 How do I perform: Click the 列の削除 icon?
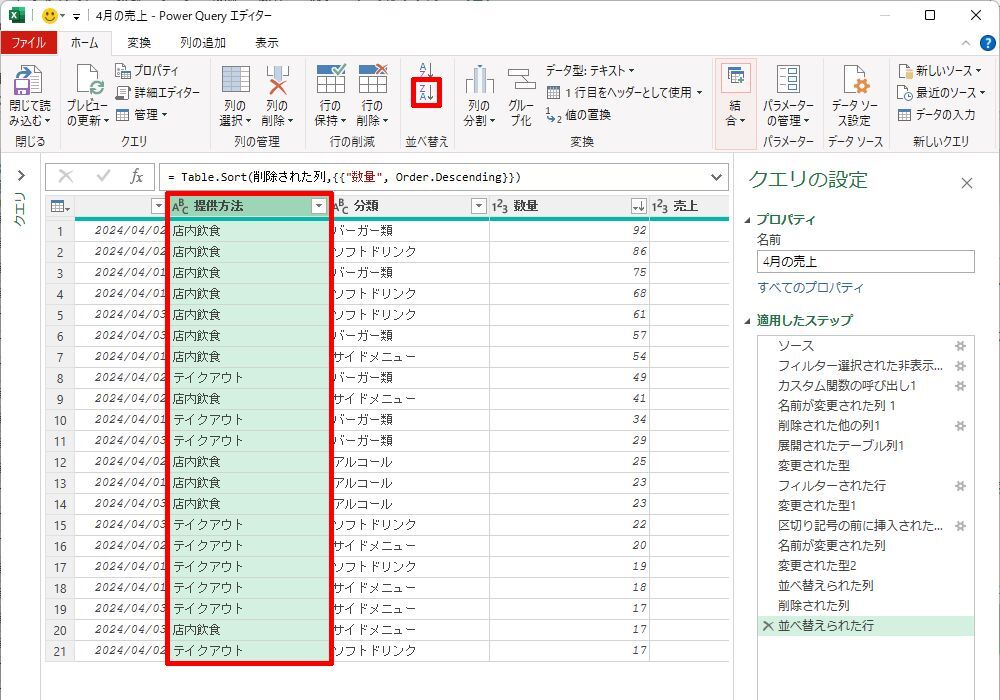click(277, 82)
